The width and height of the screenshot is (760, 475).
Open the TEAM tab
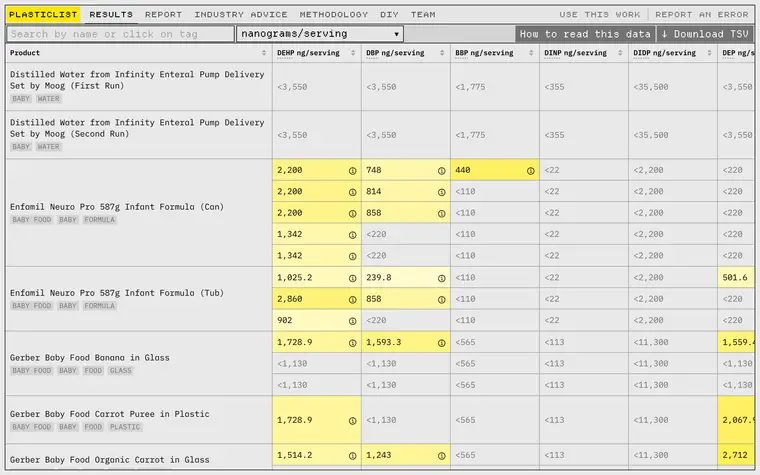pyautogui.click(x=423, y=15)
